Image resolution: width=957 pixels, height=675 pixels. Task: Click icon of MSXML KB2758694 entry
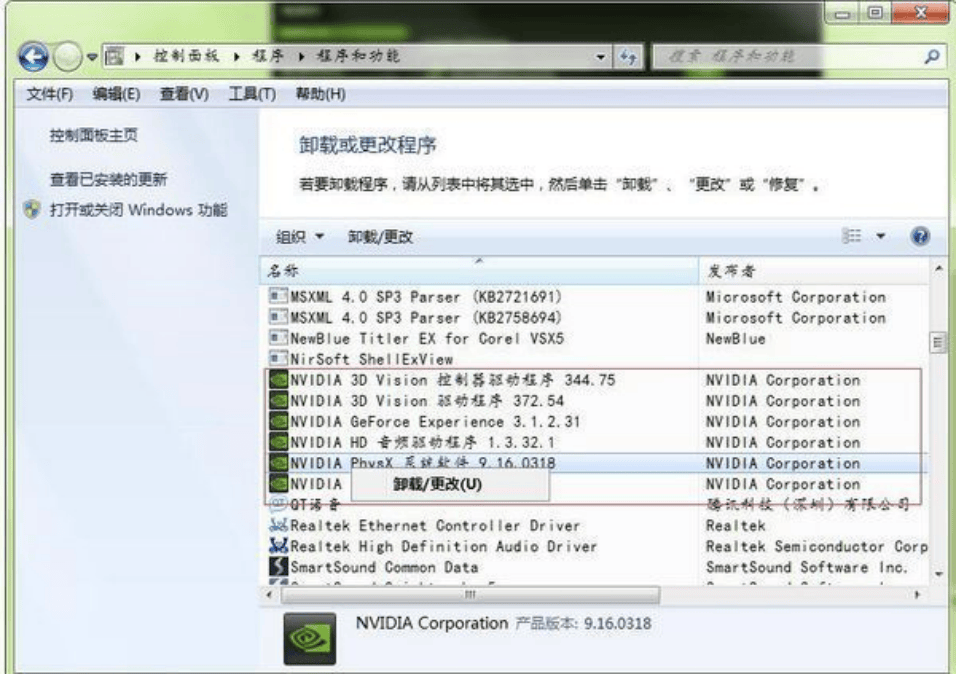click(278, 317)
